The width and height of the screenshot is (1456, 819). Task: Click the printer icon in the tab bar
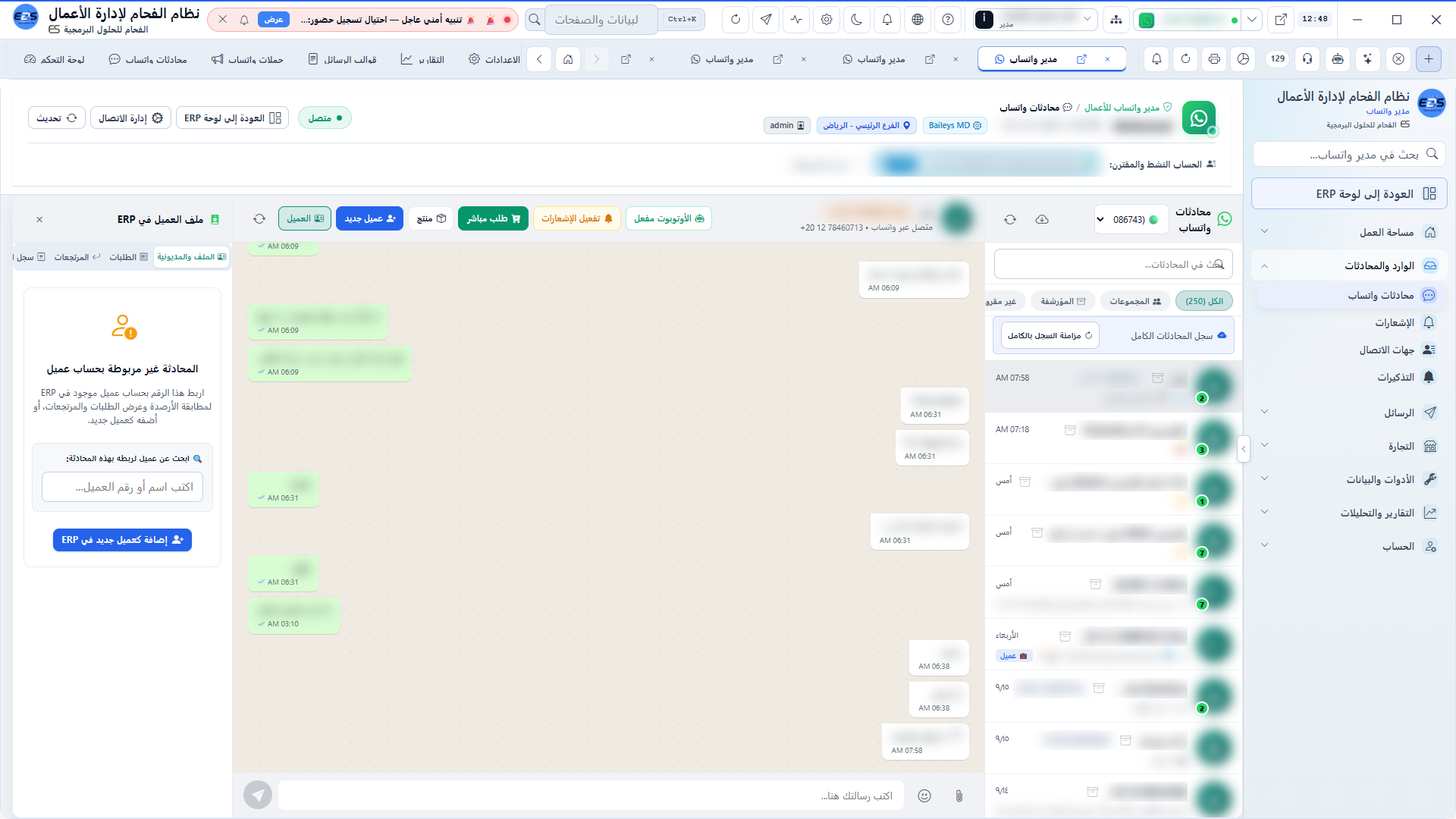1214,58
